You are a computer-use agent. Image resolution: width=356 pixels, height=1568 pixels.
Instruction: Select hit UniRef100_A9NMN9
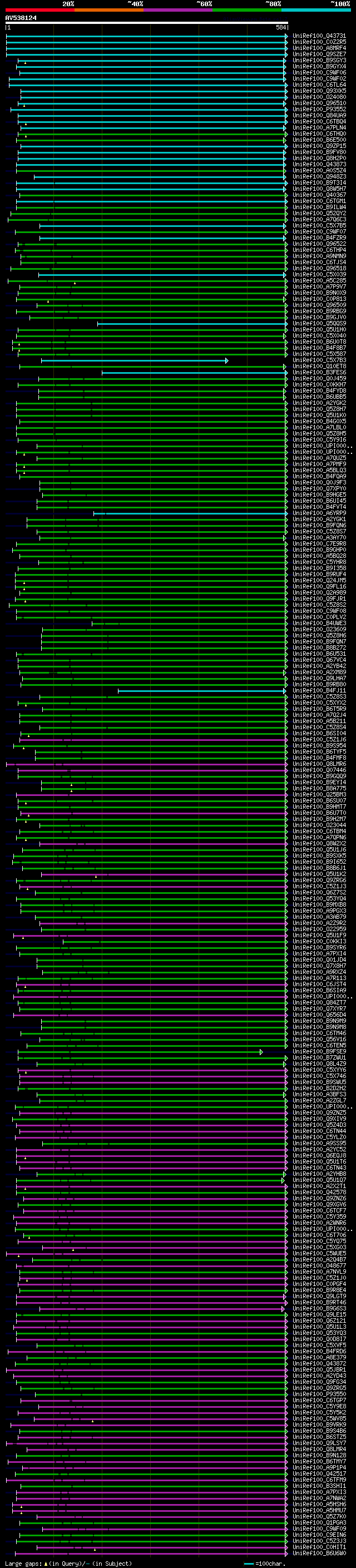click(x=319, y=256)
